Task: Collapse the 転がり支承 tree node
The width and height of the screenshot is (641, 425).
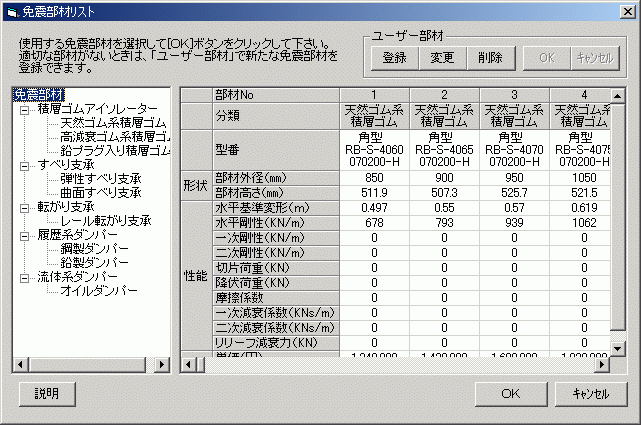Action: click(x=25, y=208)
